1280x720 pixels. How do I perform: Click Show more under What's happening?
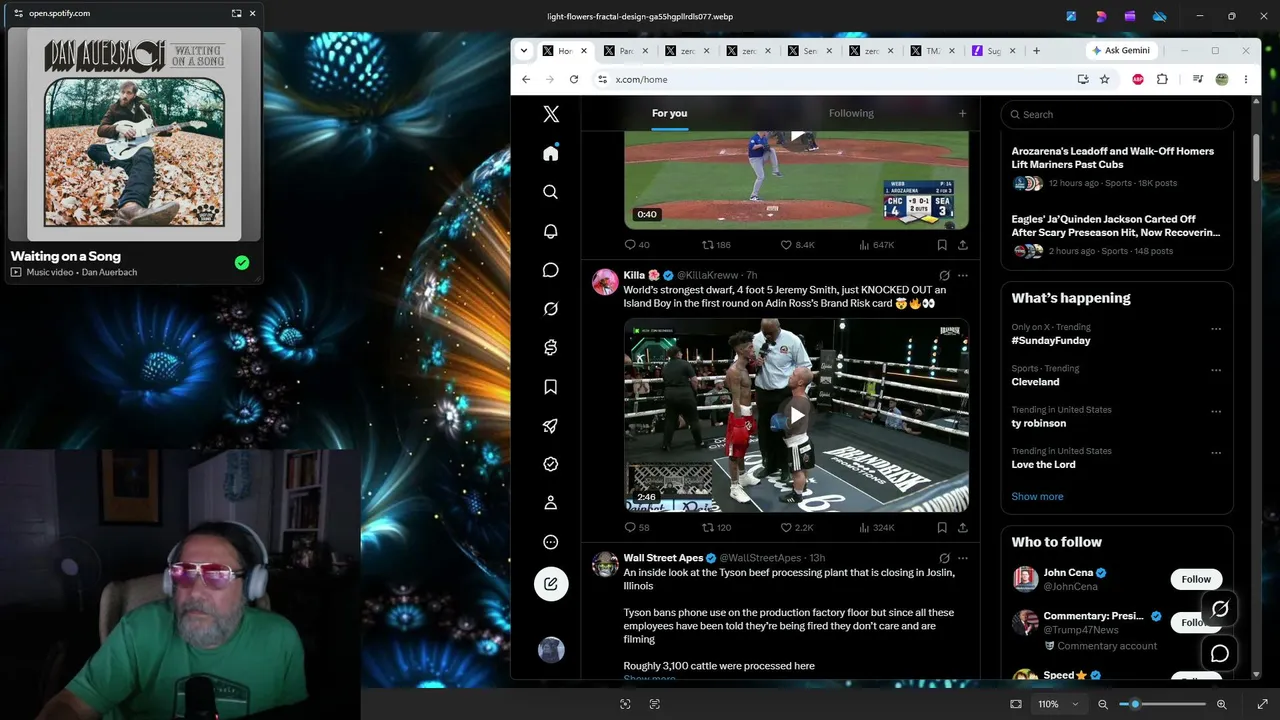pyautogui.click(x=1037, y=496)
